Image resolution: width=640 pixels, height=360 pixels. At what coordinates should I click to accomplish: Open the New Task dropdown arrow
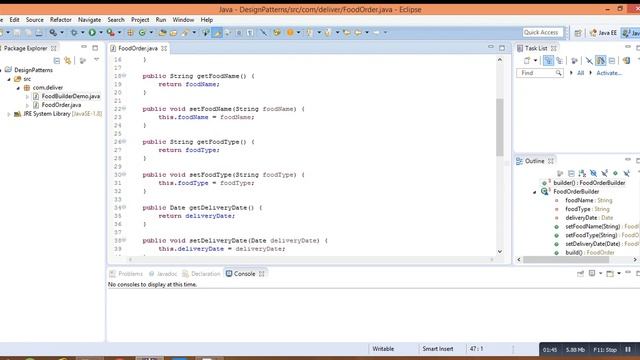point(535,61)
